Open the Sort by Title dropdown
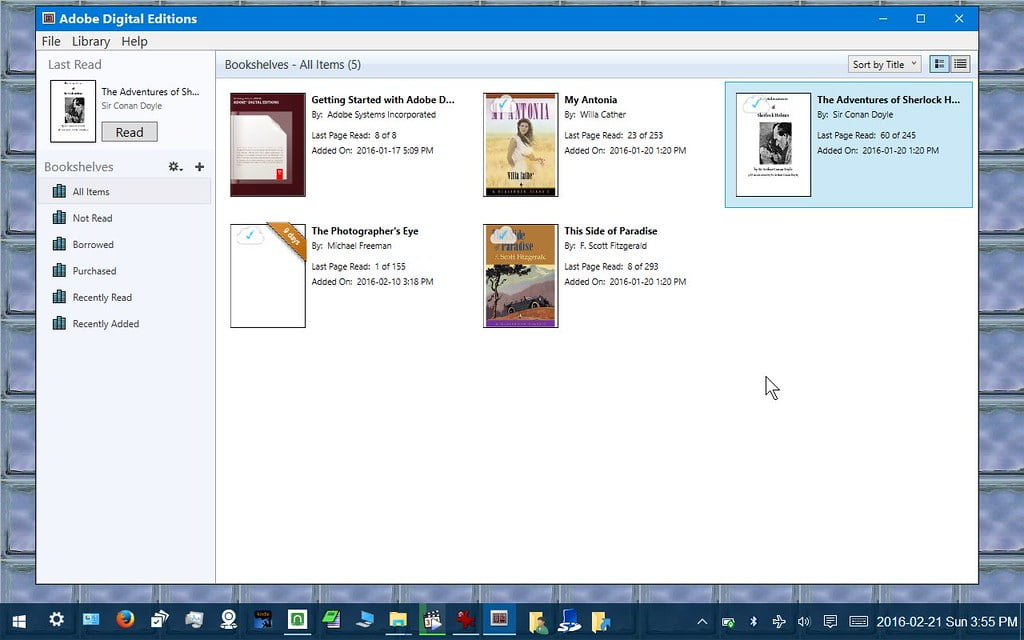This screenshot has height=640, width=1024. pyautogui.click(x=885, y=64)
